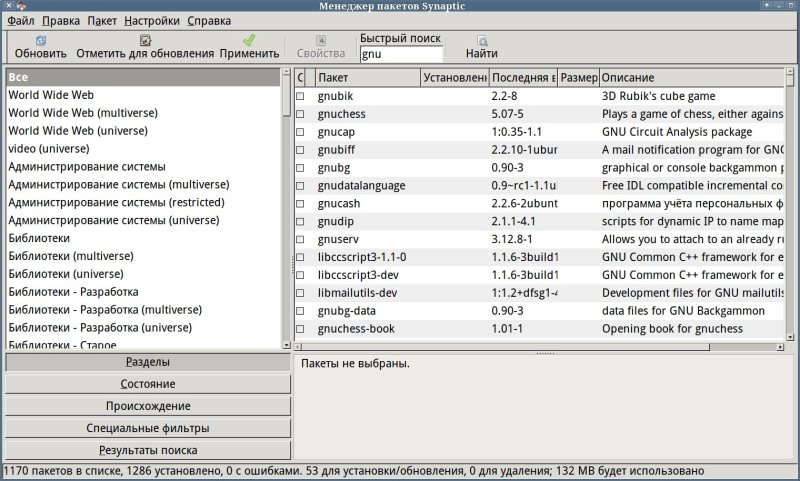Select the libmailutils-dev package row
The width and height of the screenshot is (800, 481).
tap(539, 293)
